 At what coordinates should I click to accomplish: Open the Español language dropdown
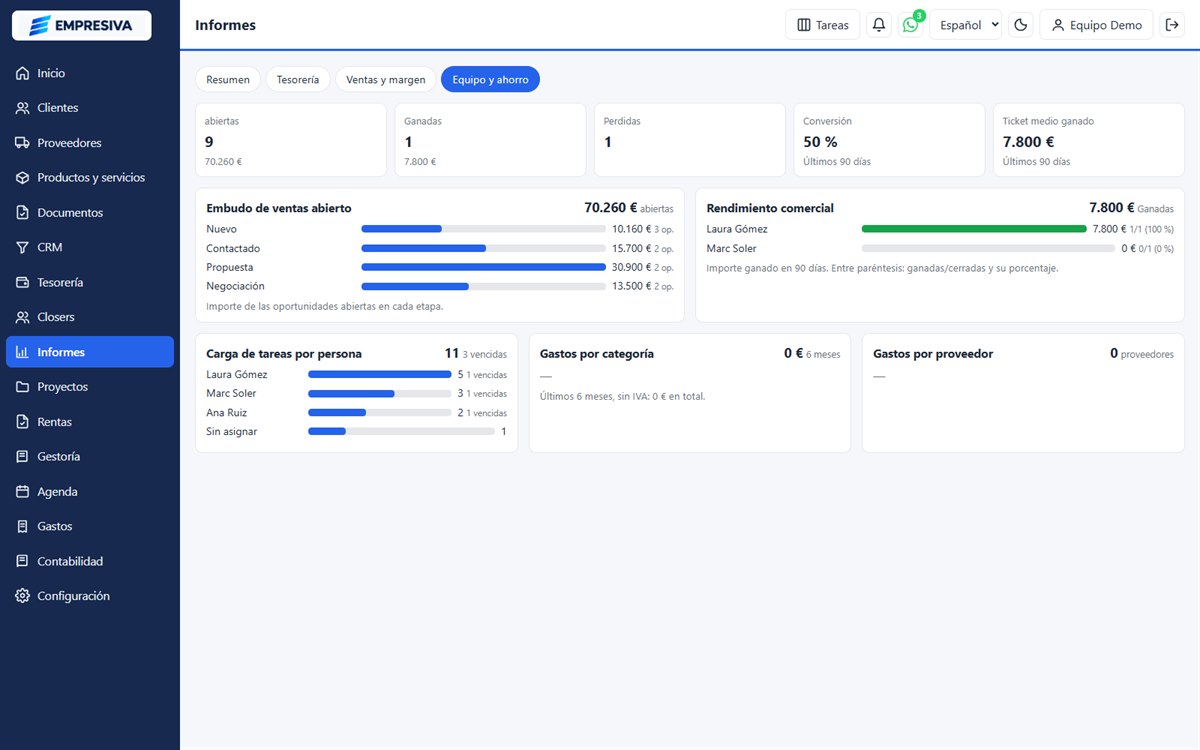tap(965, 25)
